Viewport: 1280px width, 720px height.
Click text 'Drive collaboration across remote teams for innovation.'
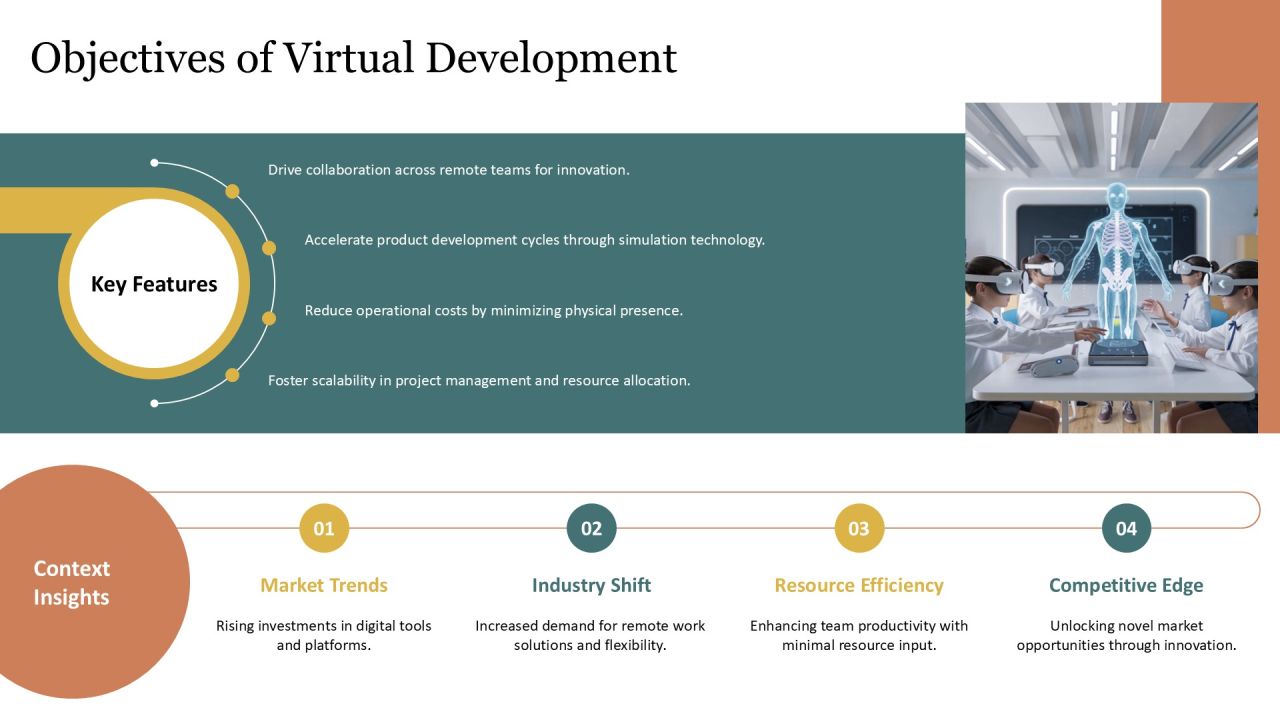coord(449,170)
